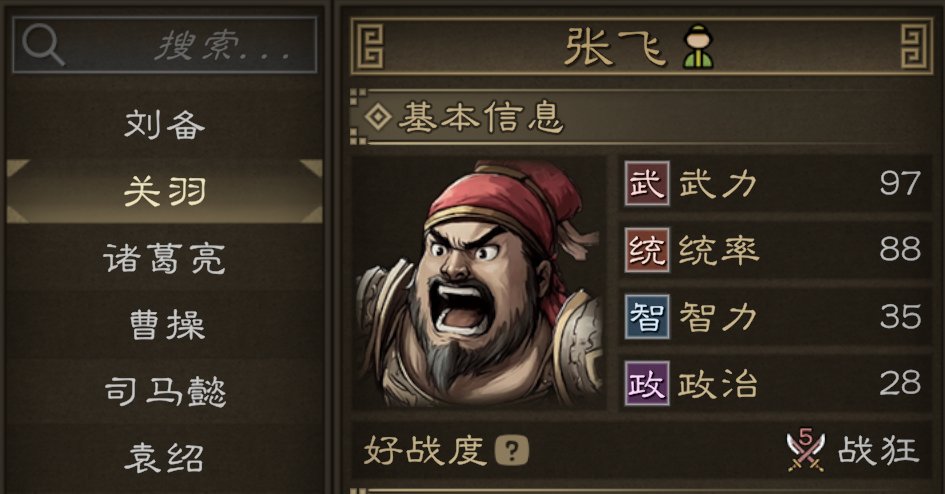Viewport: 945px width, 494px height.
Task: Collapse the 基本信息 section header
Action: pyautogui.click(x=641, y=117)
